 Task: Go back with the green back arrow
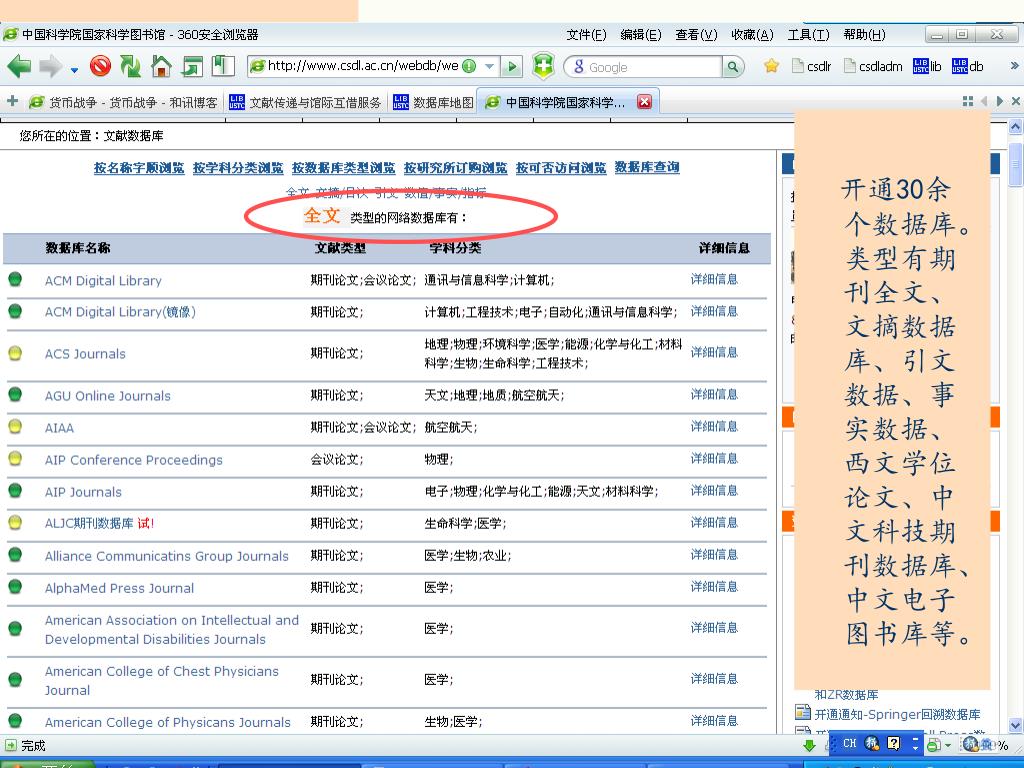19,66
